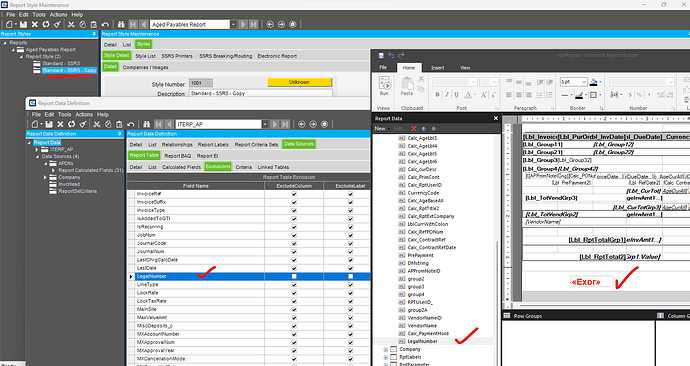This screenshot has height=366, width=690.
Task: Select Standard - SSRS tree item
Action: click(61, 63)
